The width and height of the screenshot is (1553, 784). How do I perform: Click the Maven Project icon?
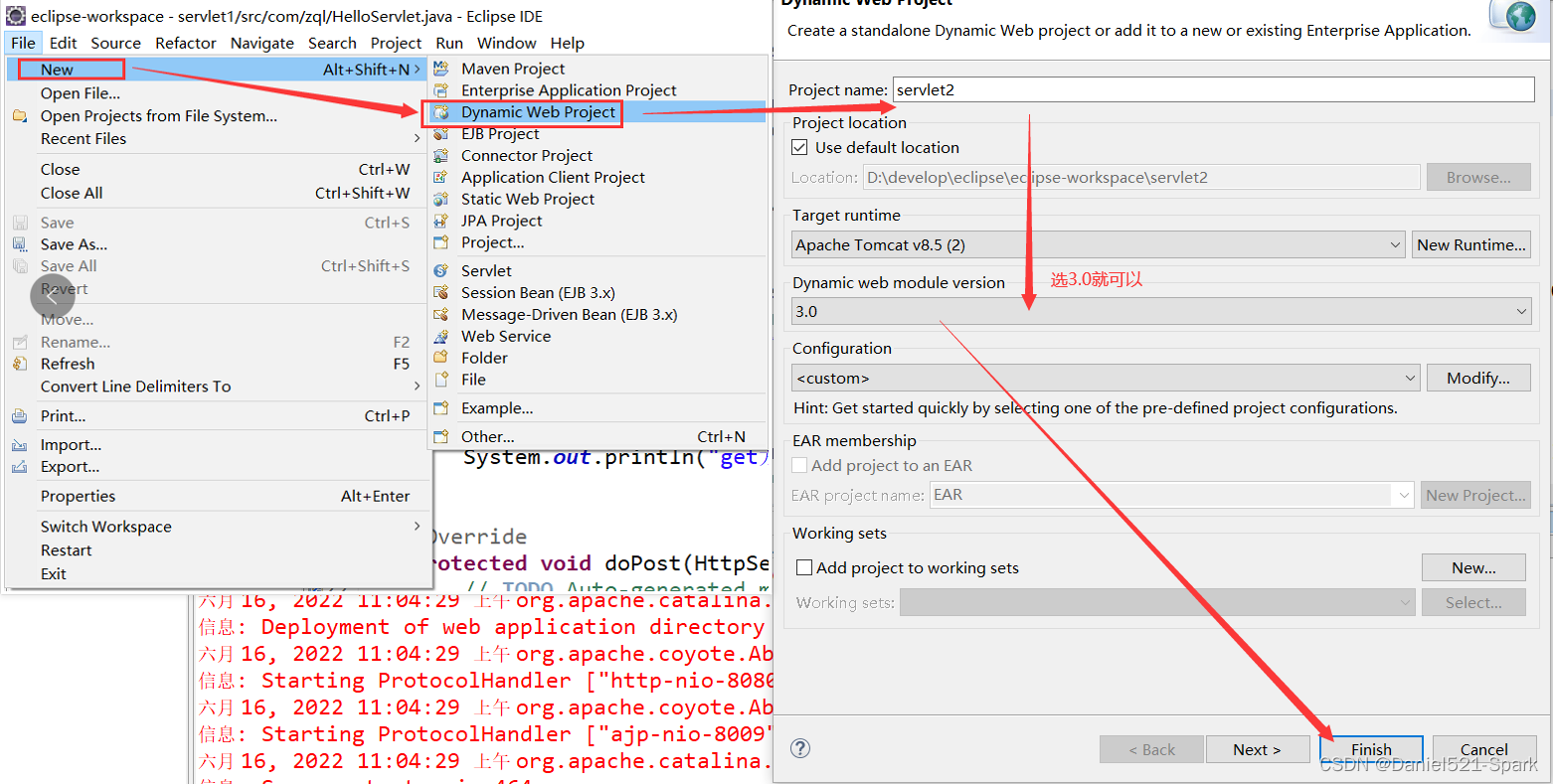(x=441, y=69)
